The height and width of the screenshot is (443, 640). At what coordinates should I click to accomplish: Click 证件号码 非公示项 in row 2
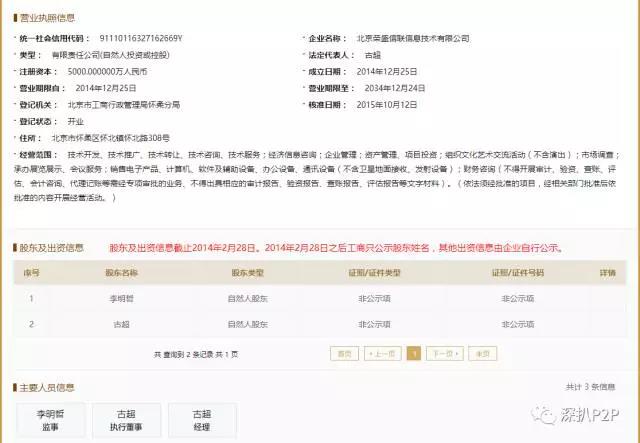click(518, 324)
